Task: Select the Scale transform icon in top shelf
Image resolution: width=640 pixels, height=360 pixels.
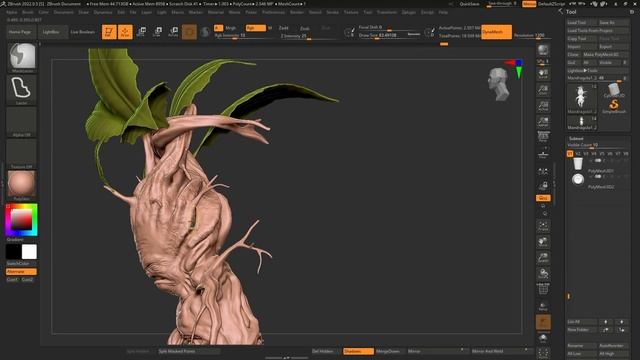Action: (x=157, y=31)
